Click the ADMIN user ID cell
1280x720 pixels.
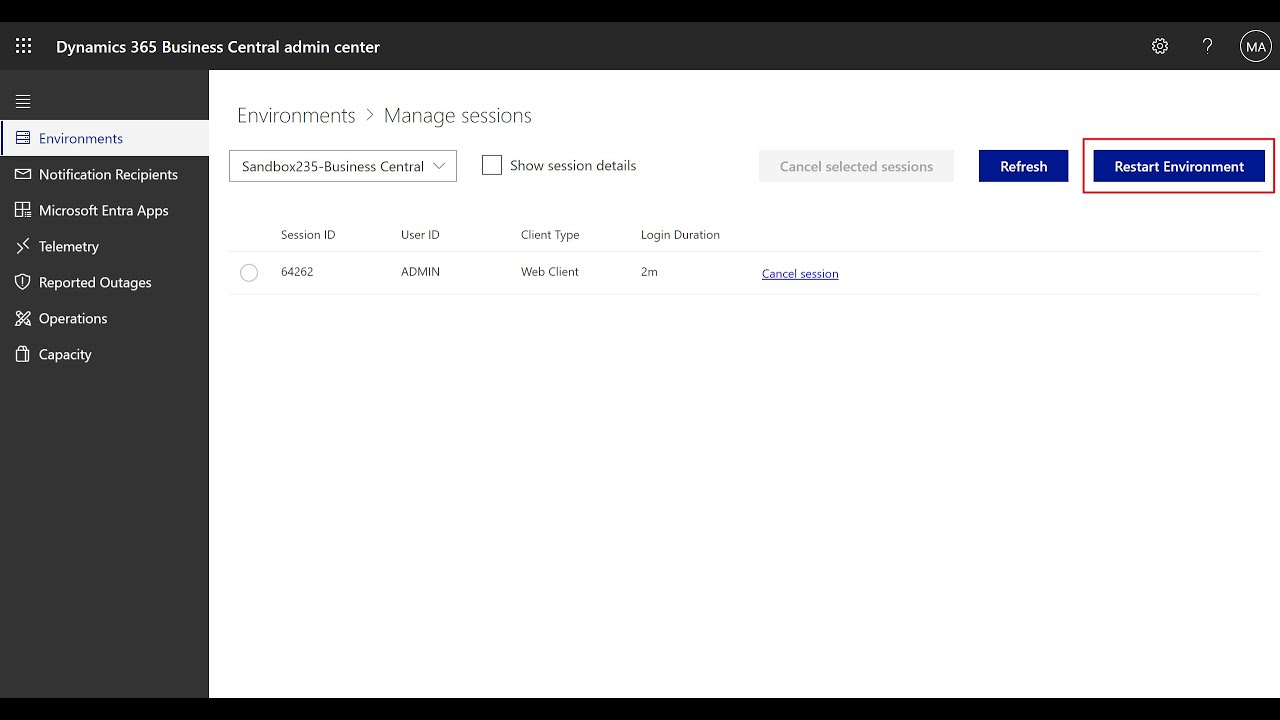point(420,272)
